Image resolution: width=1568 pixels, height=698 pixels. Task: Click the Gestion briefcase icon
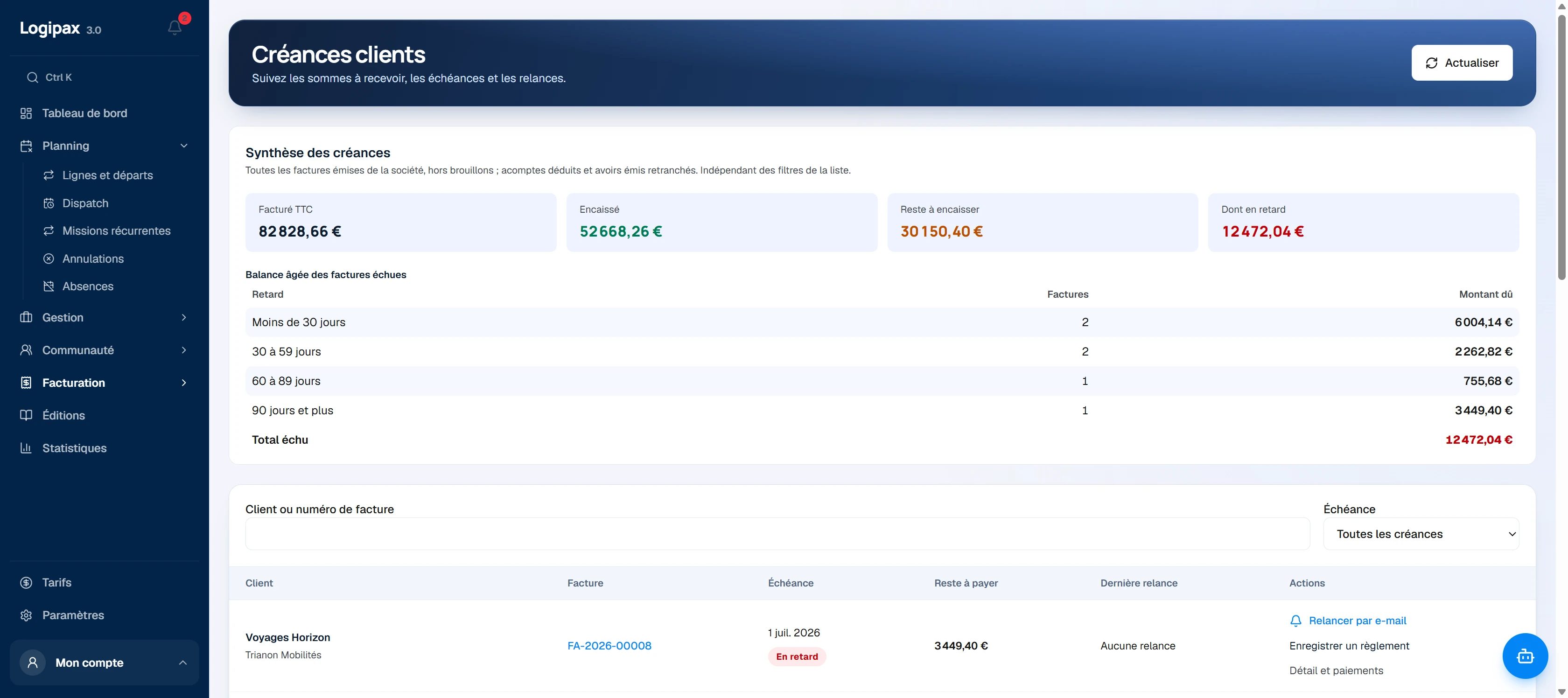coord(26,318)
